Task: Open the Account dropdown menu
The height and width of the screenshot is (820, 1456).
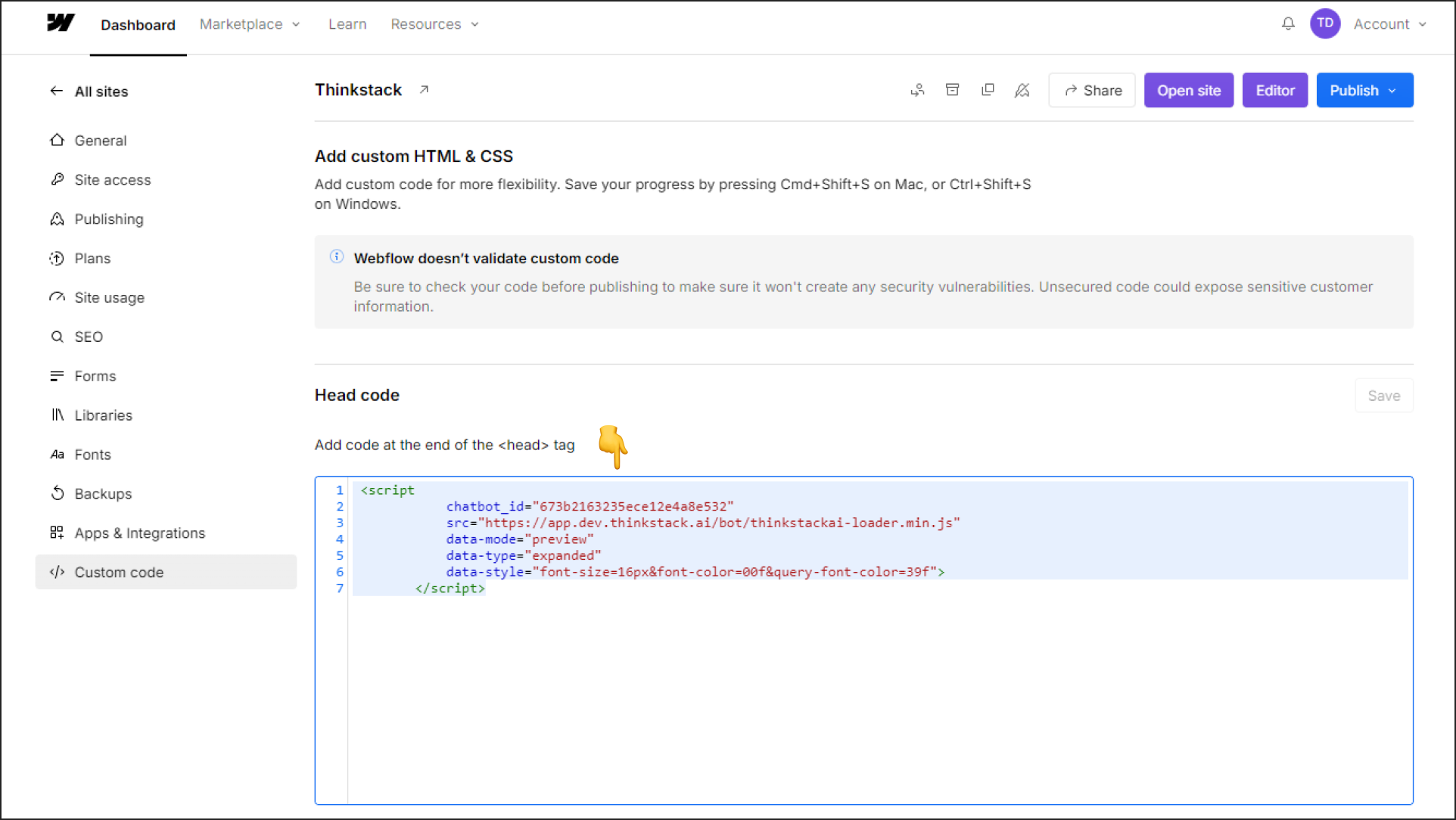Action: tap(1390, 24)
